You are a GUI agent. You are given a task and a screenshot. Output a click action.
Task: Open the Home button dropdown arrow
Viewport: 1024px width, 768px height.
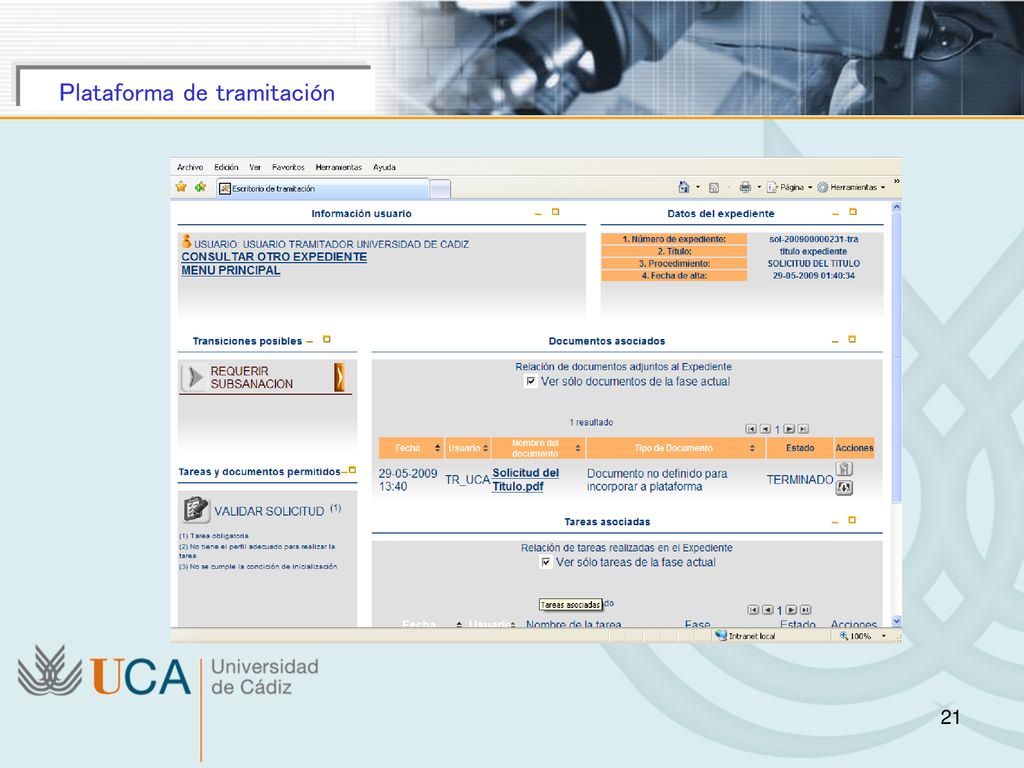[697, 187]
